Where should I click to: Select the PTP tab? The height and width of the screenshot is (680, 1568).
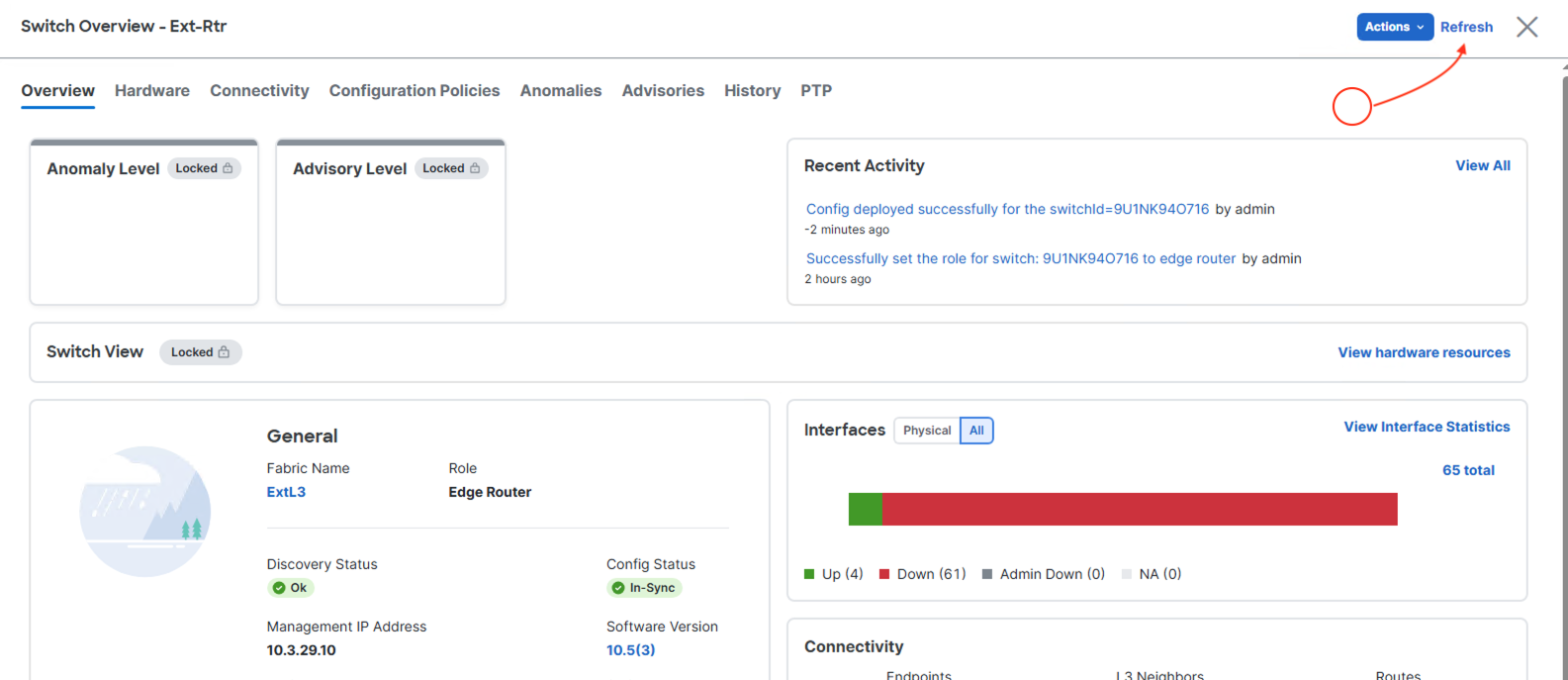(x=816, y=90)
